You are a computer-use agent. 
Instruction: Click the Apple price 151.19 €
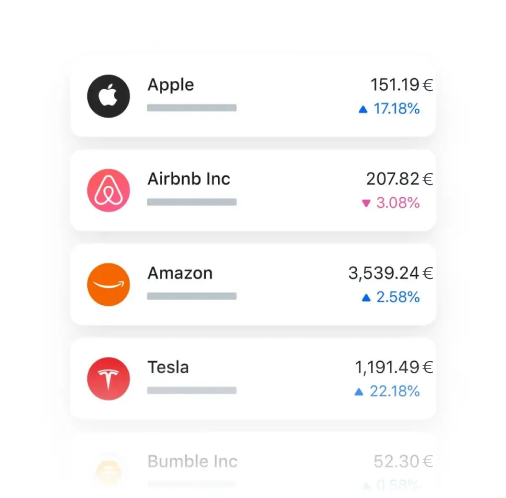tap(402, 85)
